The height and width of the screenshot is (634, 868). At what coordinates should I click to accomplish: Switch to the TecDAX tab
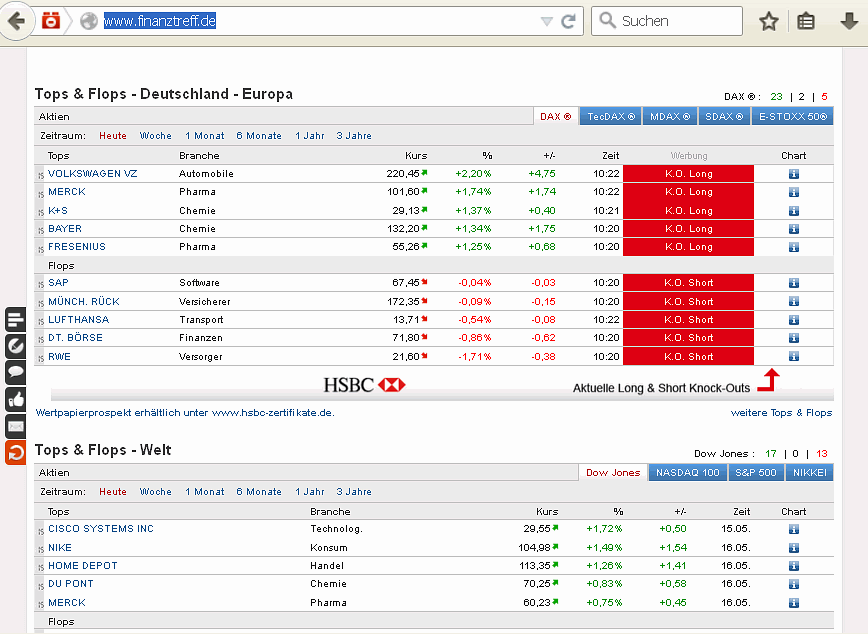click(x=611, y=116)
